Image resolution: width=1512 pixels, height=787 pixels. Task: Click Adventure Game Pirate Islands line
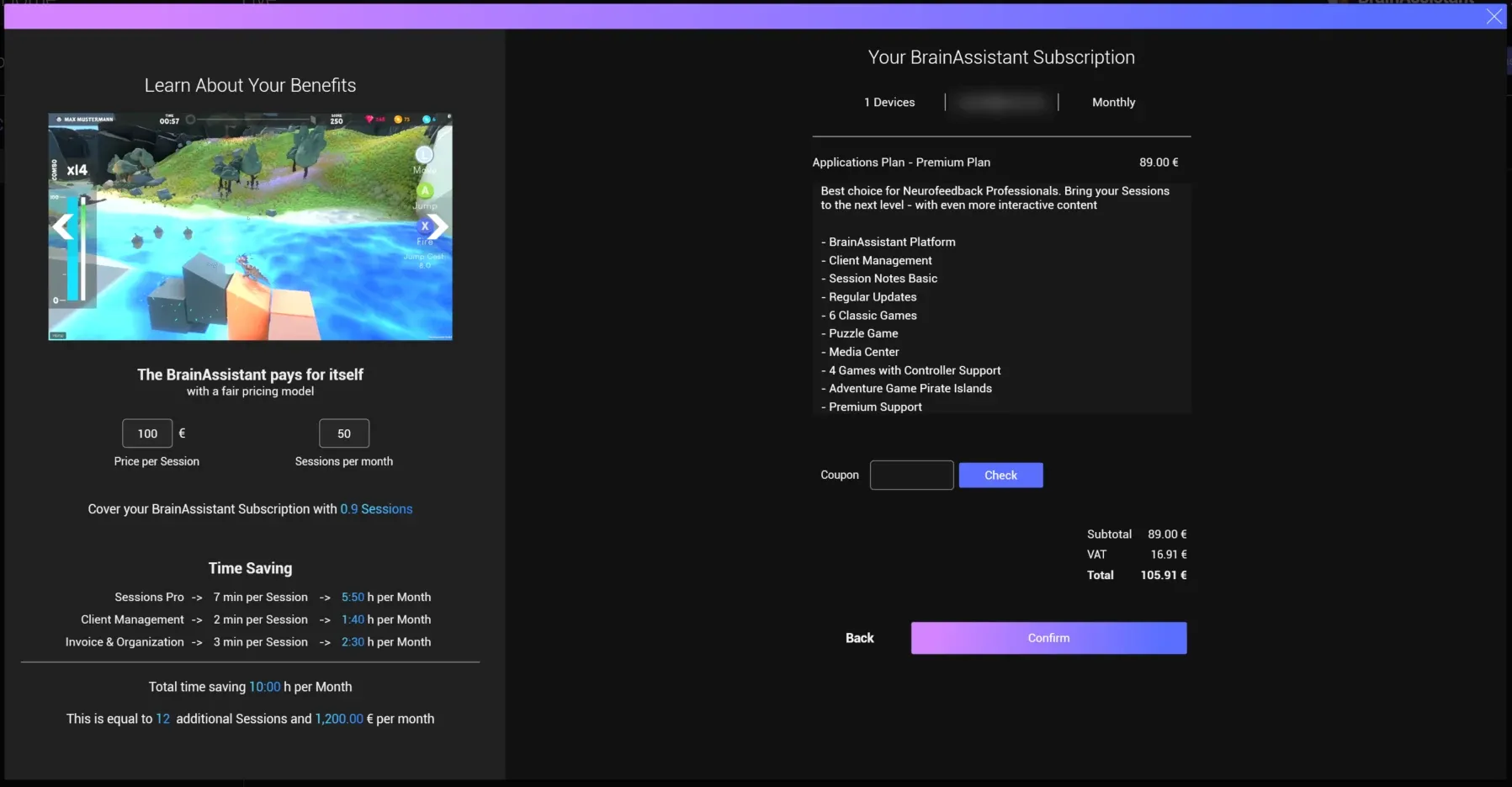[x=907, y=389]
